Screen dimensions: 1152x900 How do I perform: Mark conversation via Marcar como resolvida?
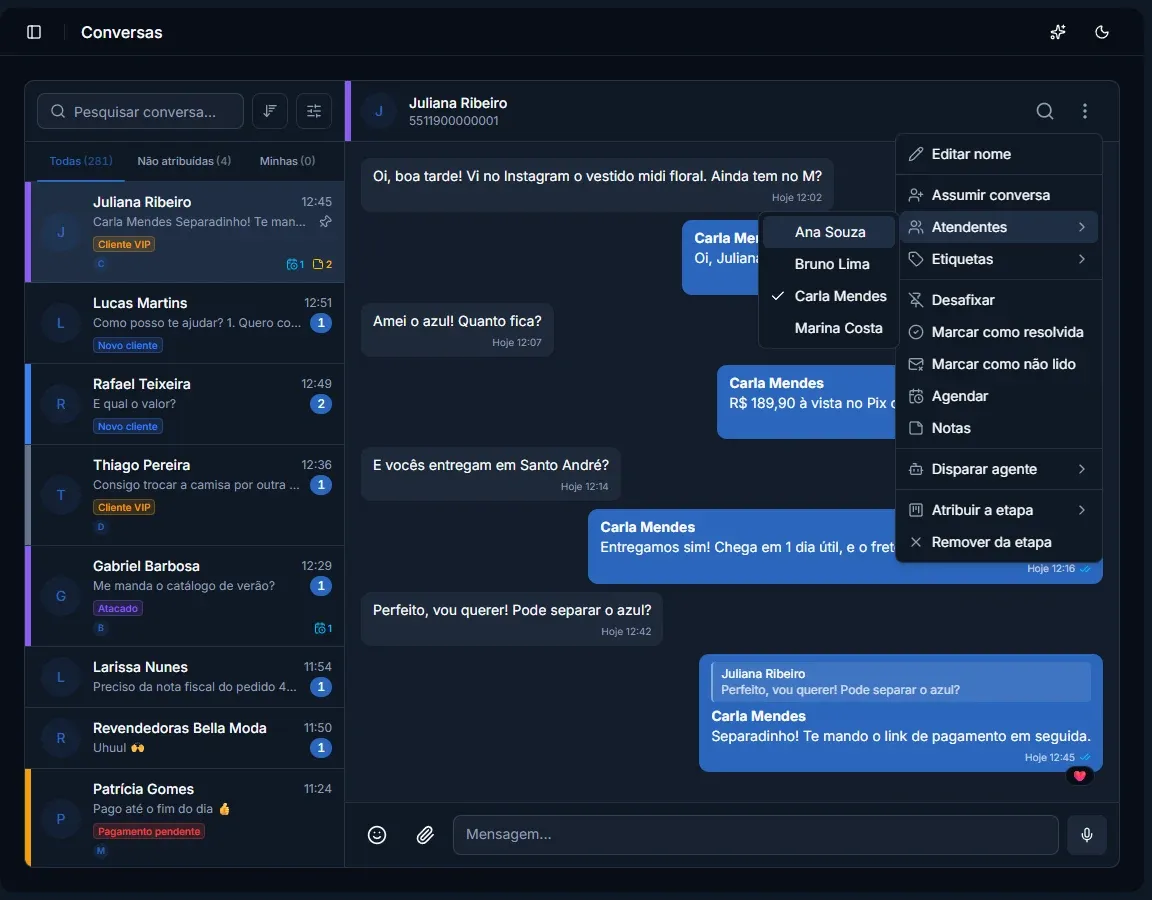tap(998, 332)
